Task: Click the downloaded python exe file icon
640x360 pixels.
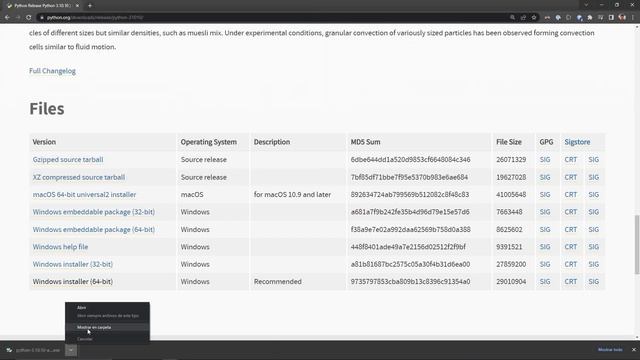Action: pos(9,350)
